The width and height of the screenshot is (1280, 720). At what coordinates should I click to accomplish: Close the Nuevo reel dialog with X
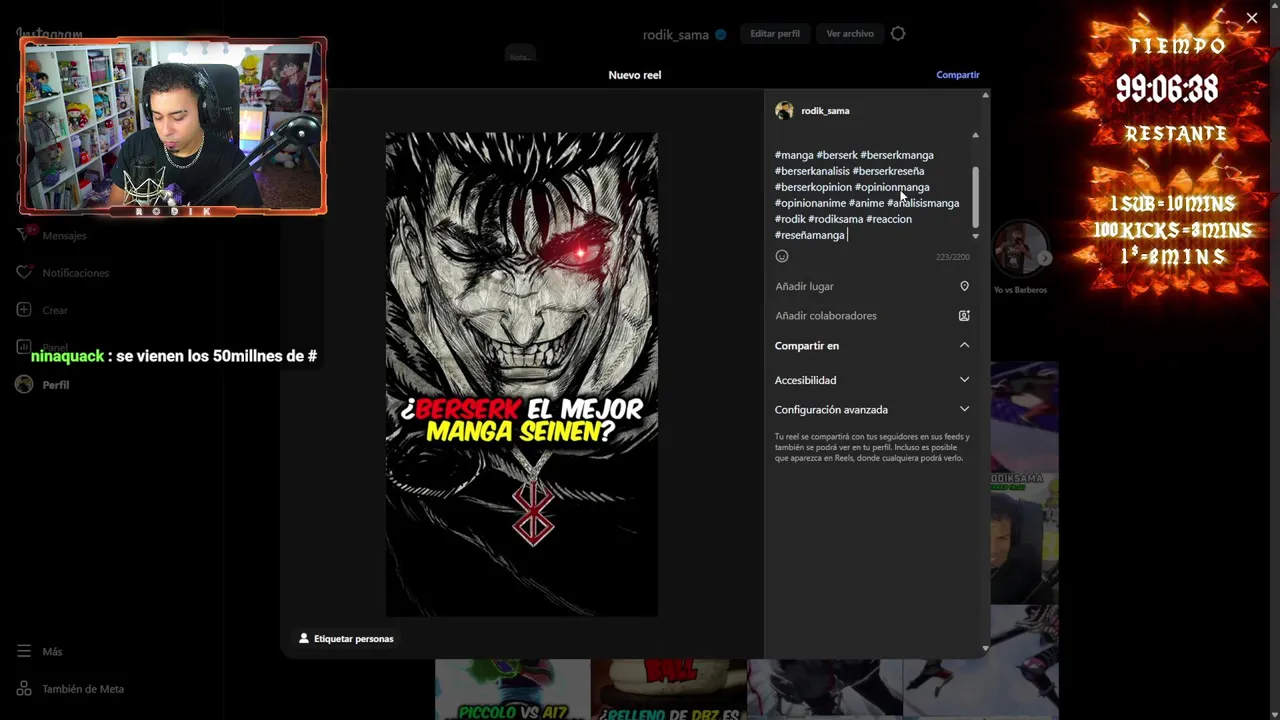point(1252,18)
